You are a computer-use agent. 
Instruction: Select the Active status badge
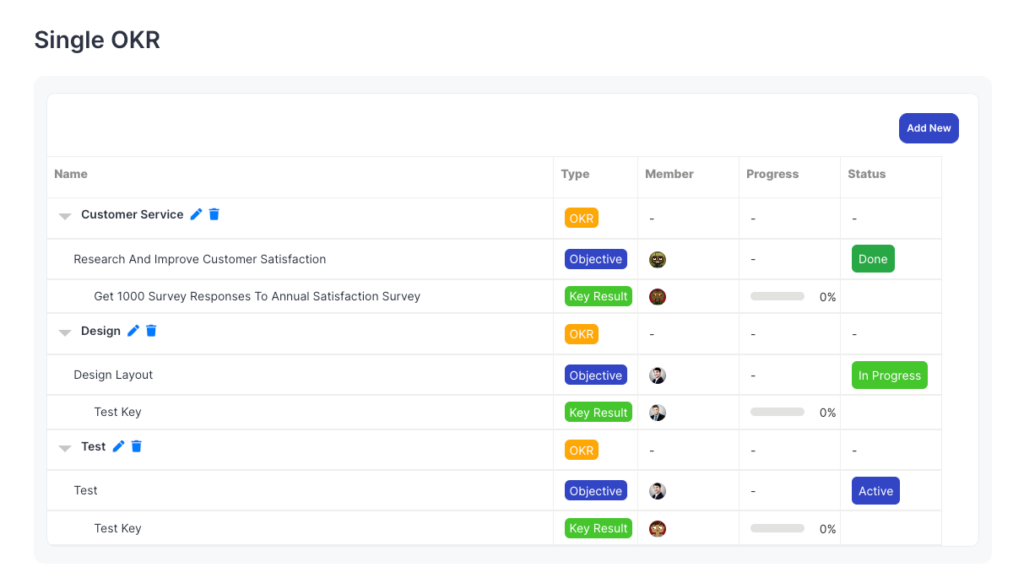coord(875,491)
